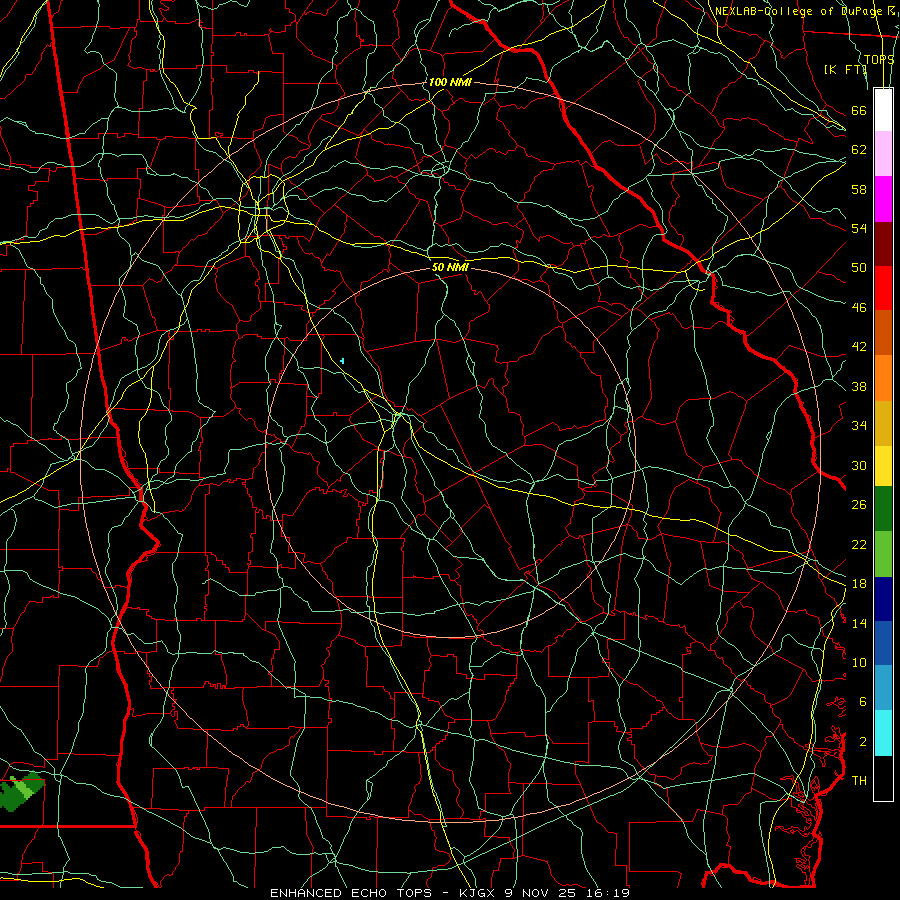Click the medium blue legend swatch
Image resolution: width=900 pixels, height=900 pixels.
tap(883, 643)
